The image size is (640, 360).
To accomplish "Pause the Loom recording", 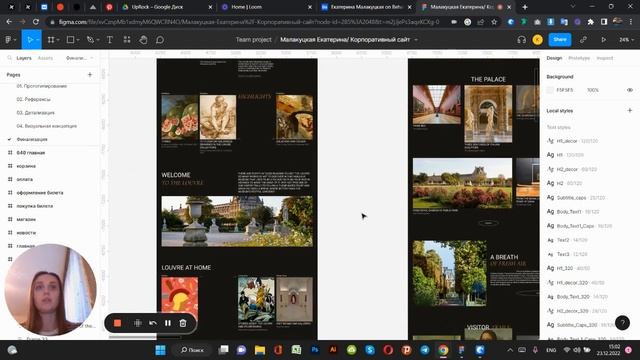I will click(x=168, y=323).
